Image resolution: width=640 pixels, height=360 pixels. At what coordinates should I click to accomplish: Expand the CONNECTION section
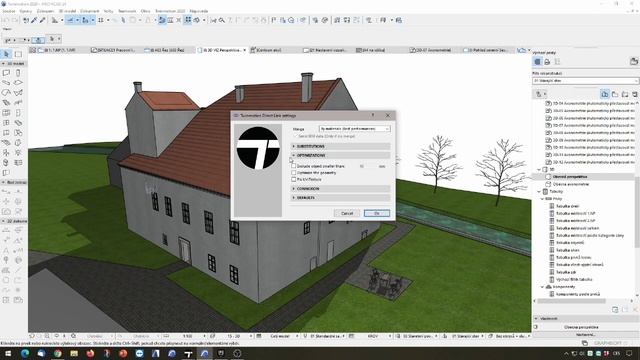(x=341, y=189)
